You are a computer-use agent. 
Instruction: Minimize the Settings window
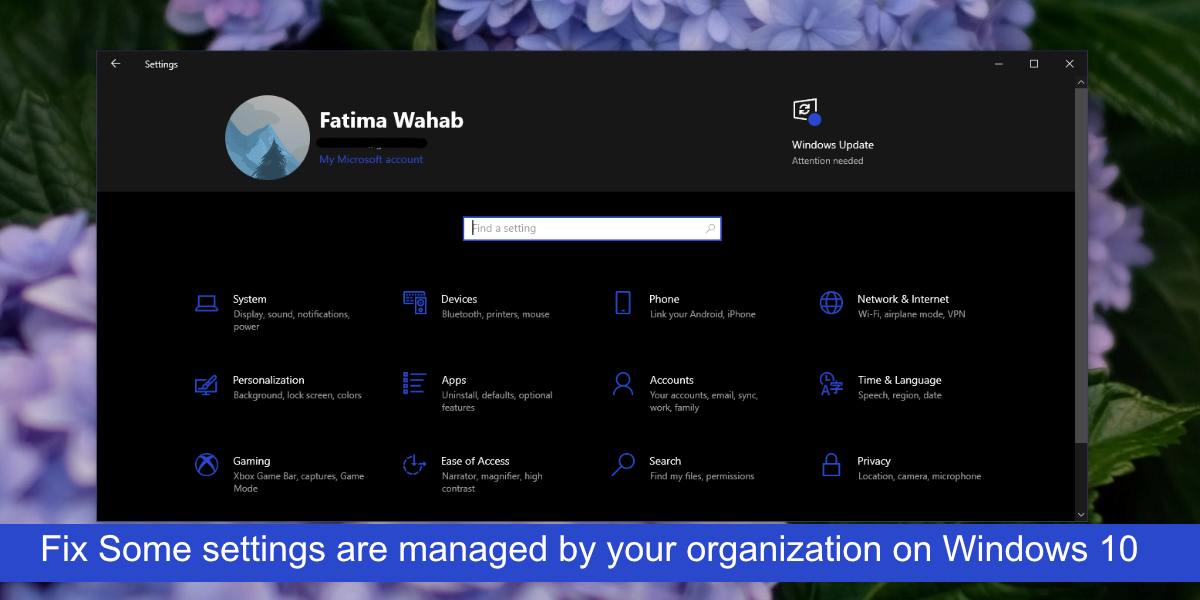point(999,64)
